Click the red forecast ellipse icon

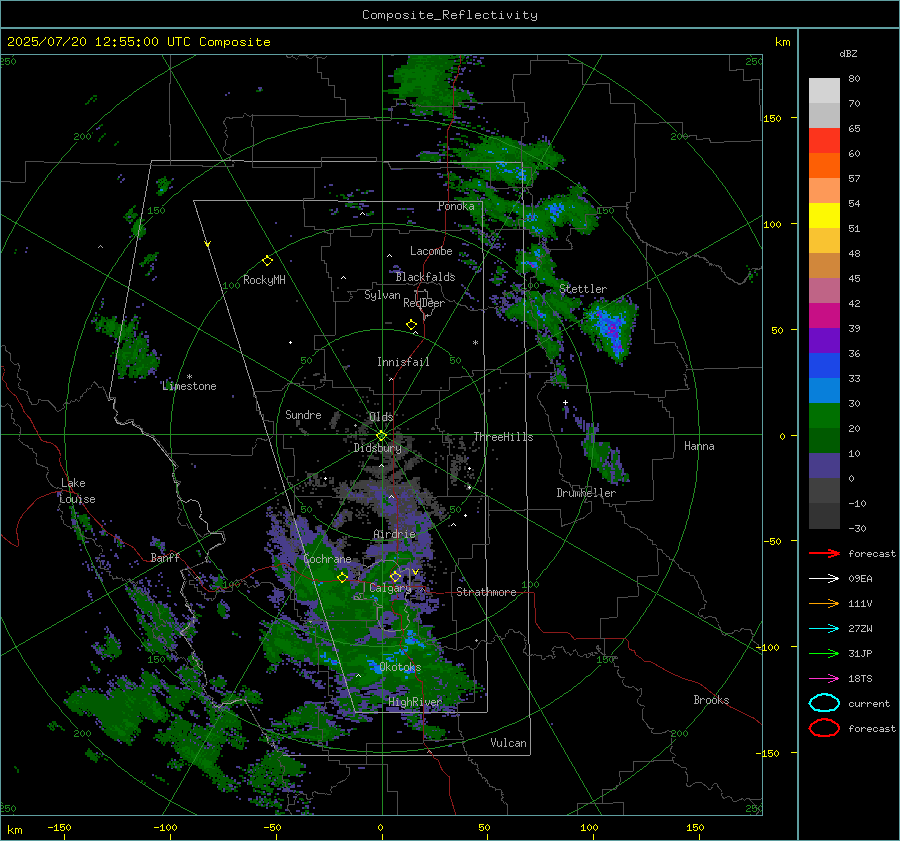(824, 728)
